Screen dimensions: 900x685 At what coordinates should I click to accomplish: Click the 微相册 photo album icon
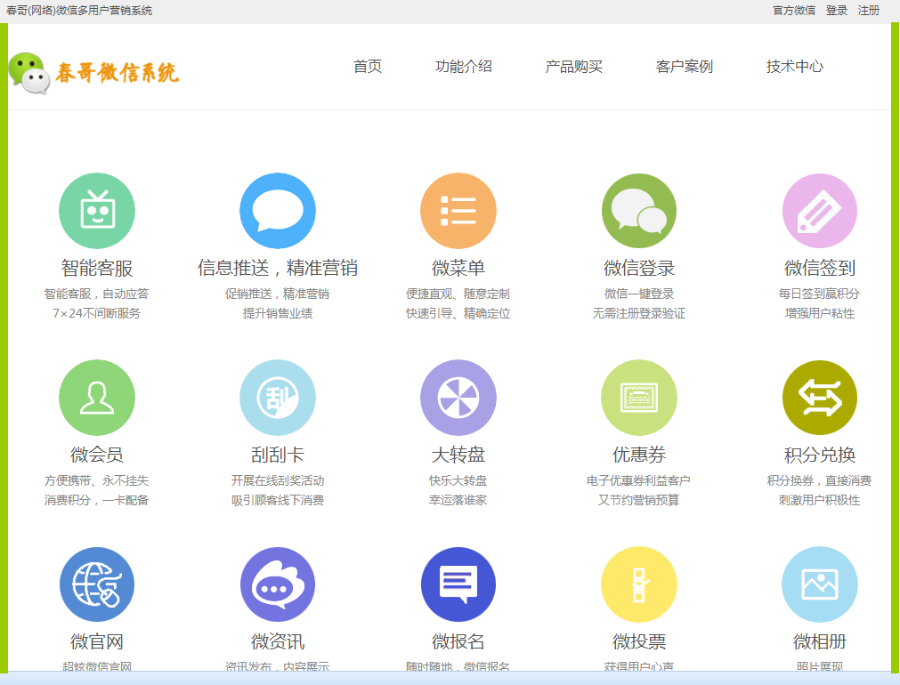[x=819, y=585]
